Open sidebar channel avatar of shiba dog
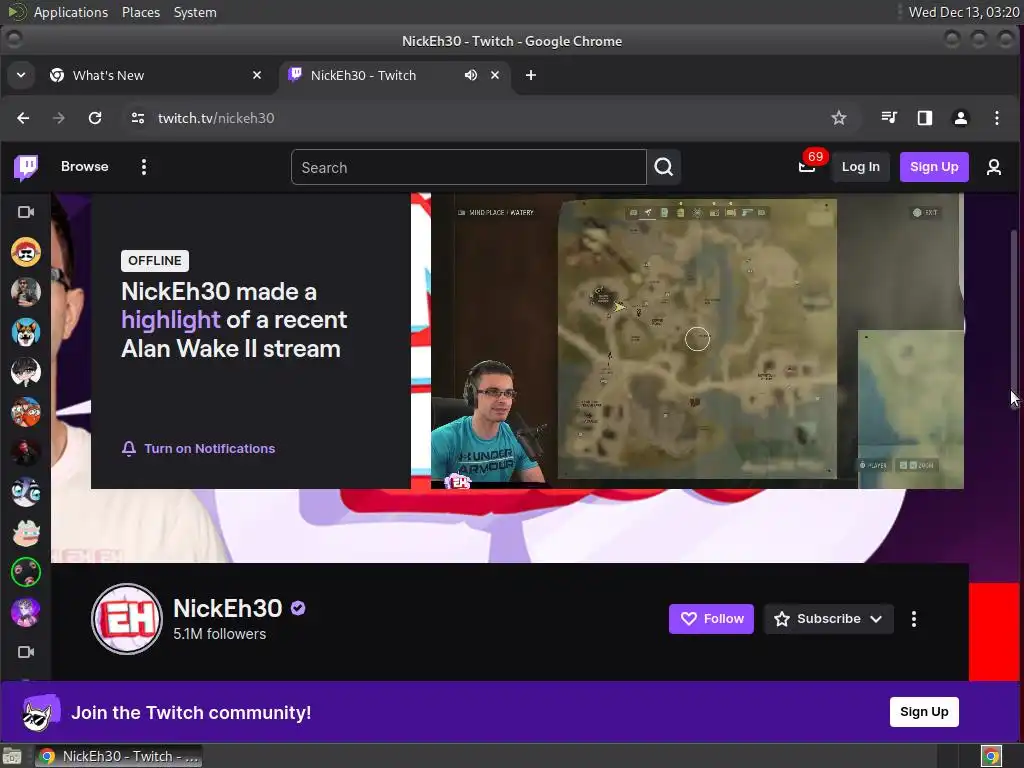The image size is (1024, 768). pos(26,332)
